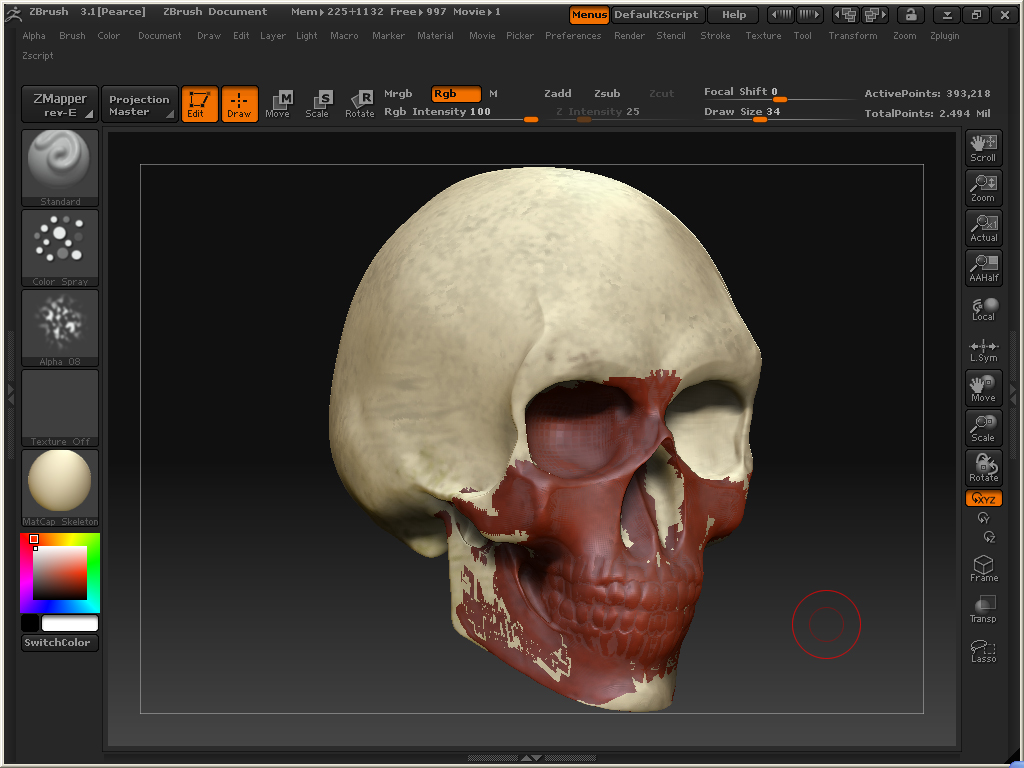Image resolution: width=1024 pixels, height=768 pixels.
Task: Toggle the Rgb paint mode
Action: (456, 94)
